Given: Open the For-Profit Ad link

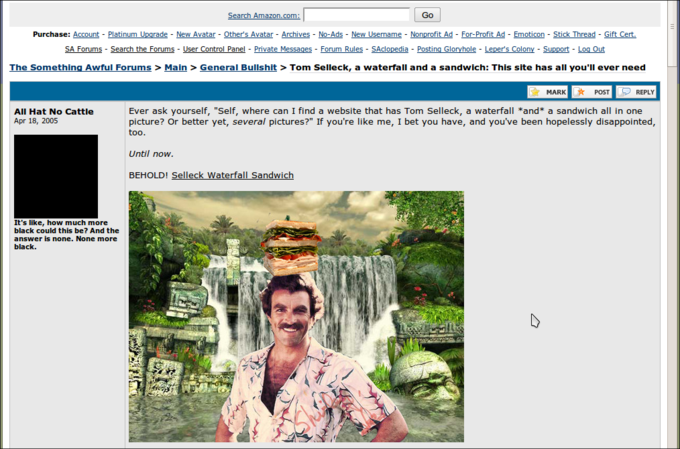Looking at the screenshot, I should [483, 34].
